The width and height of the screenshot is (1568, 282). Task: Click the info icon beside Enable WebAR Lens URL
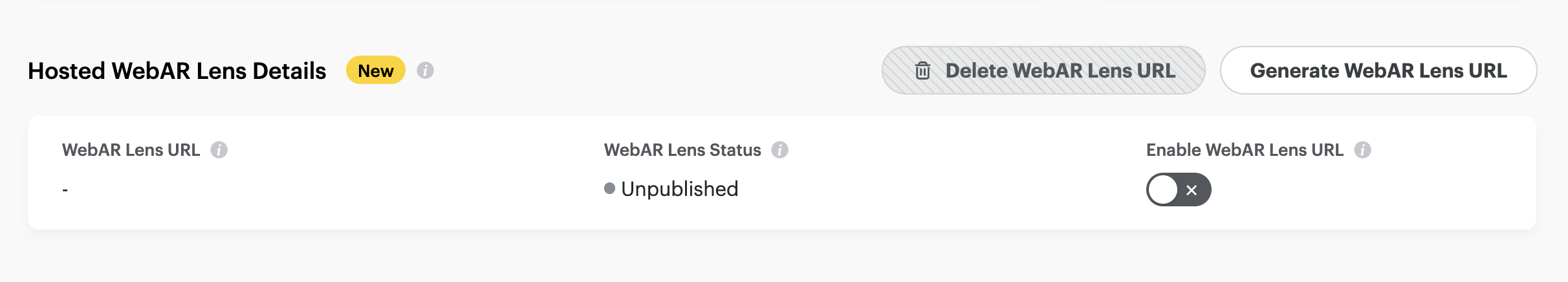coord(1363,150)
